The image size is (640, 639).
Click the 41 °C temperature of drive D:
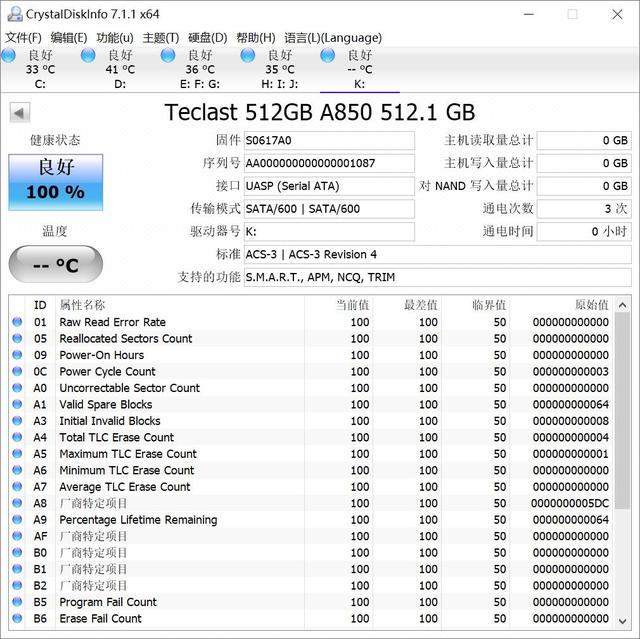click(x=120, y=69)
